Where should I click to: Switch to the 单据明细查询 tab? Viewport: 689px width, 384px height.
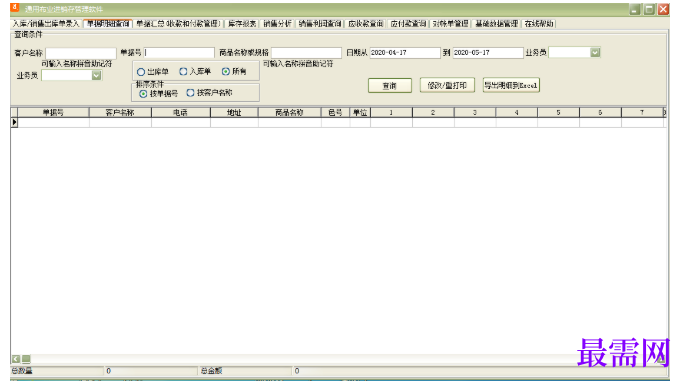point(108,24)
